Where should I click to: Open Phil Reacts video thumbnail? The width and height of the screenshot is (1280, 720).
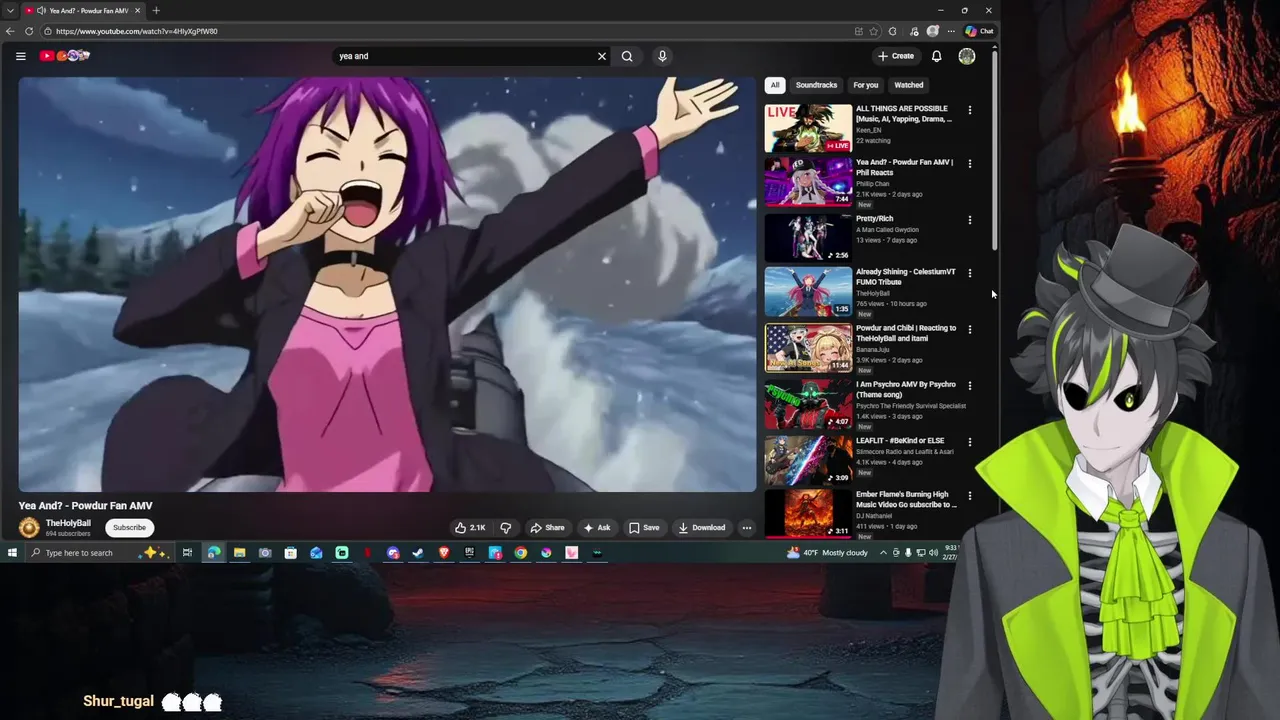(808, 181)
